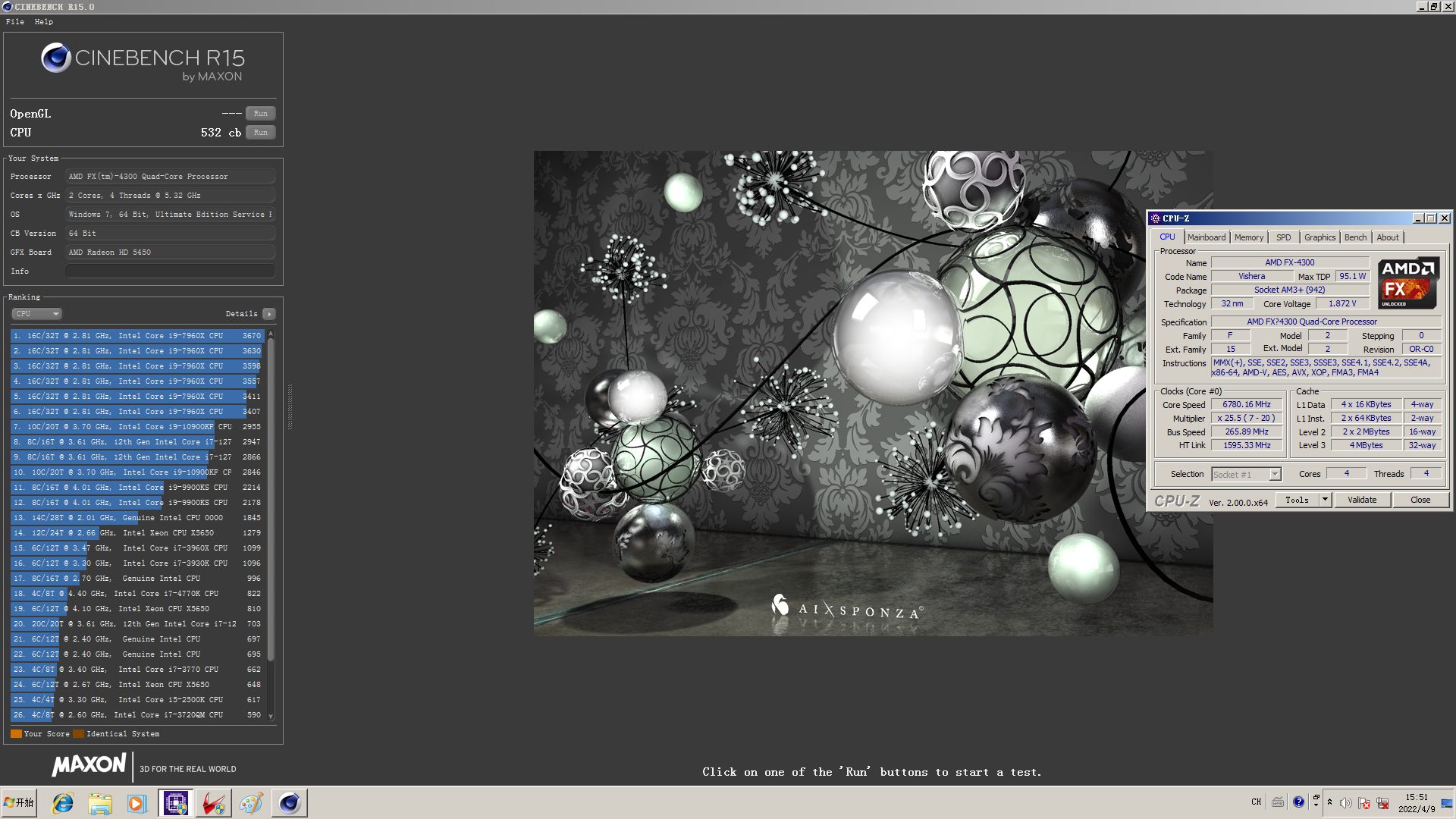Open the Paint taskbar icon

(251, 803)
